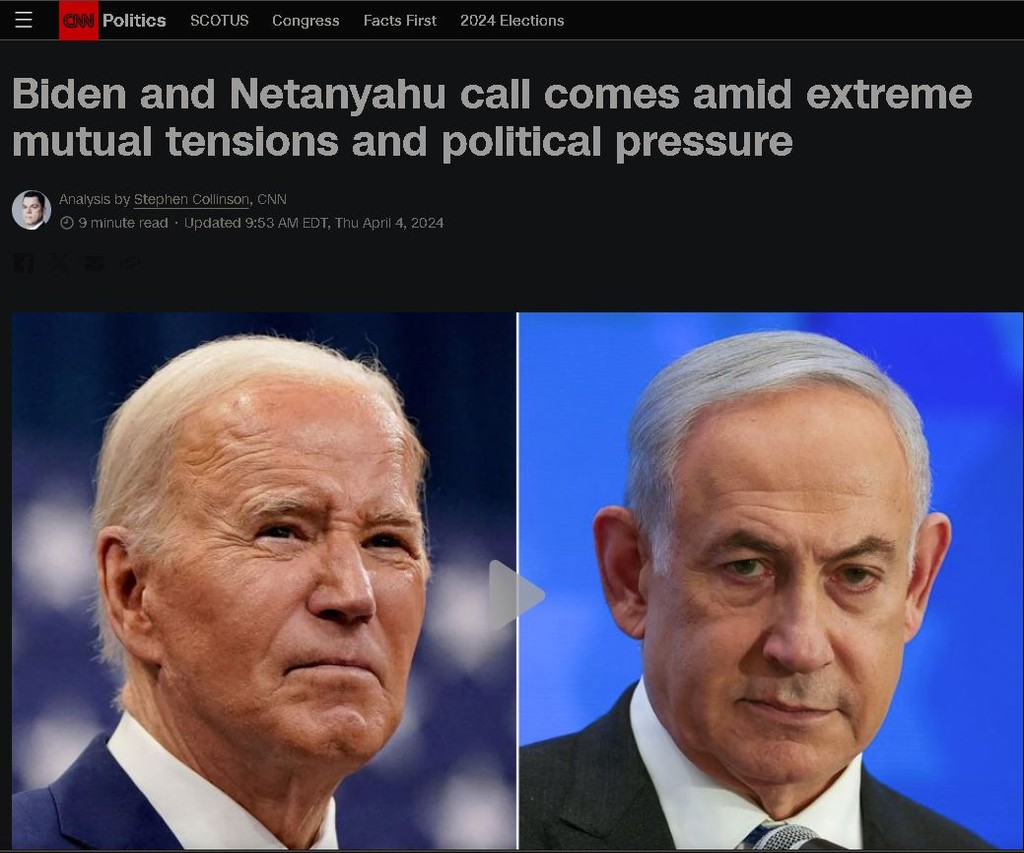This screenshot has width=1024, height=853.
Task: Click the red CNN logo
Action: click(x=78, y=20)
